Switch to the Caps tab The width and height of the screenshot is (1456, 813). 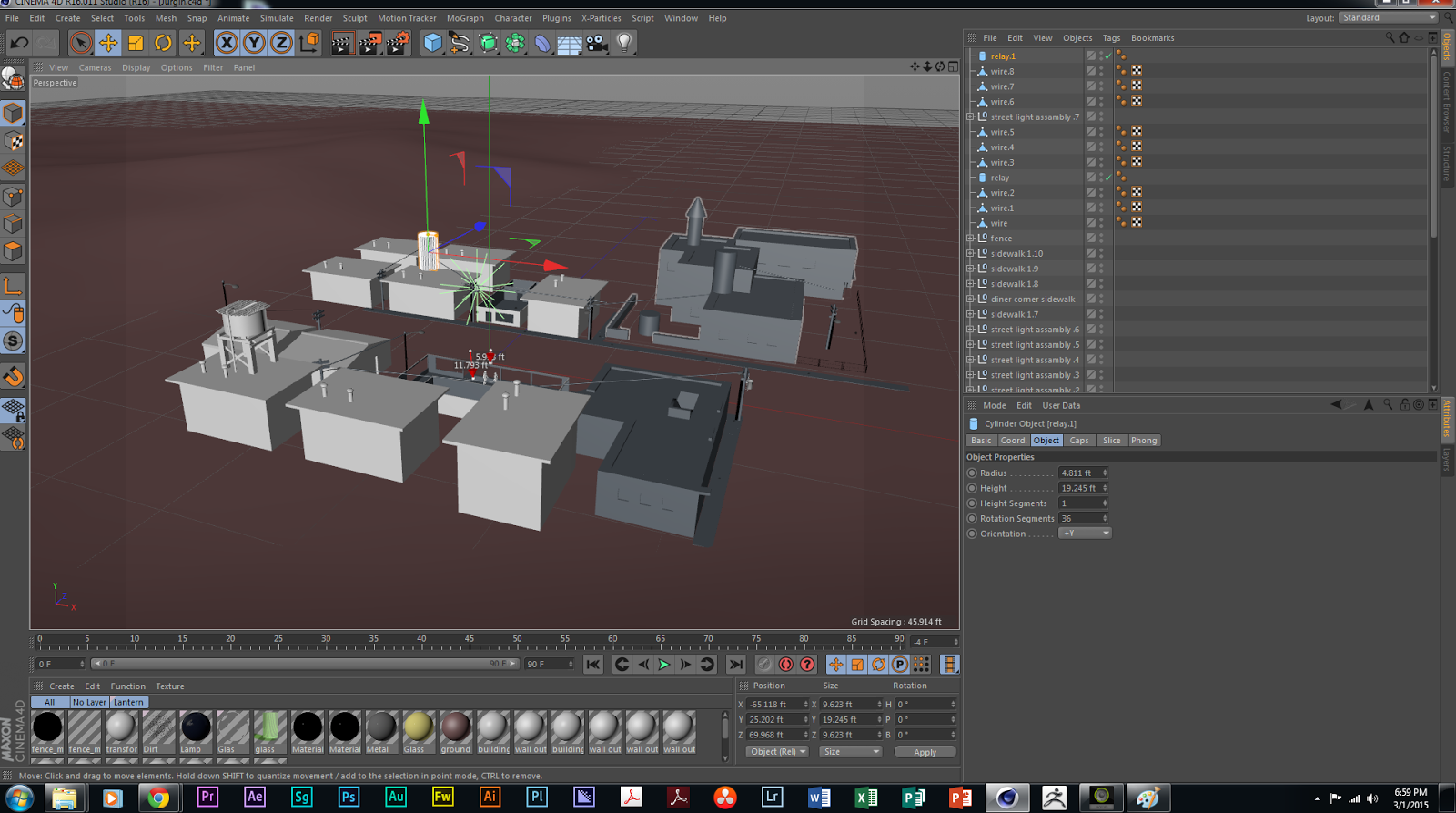tap(1079, 441)
